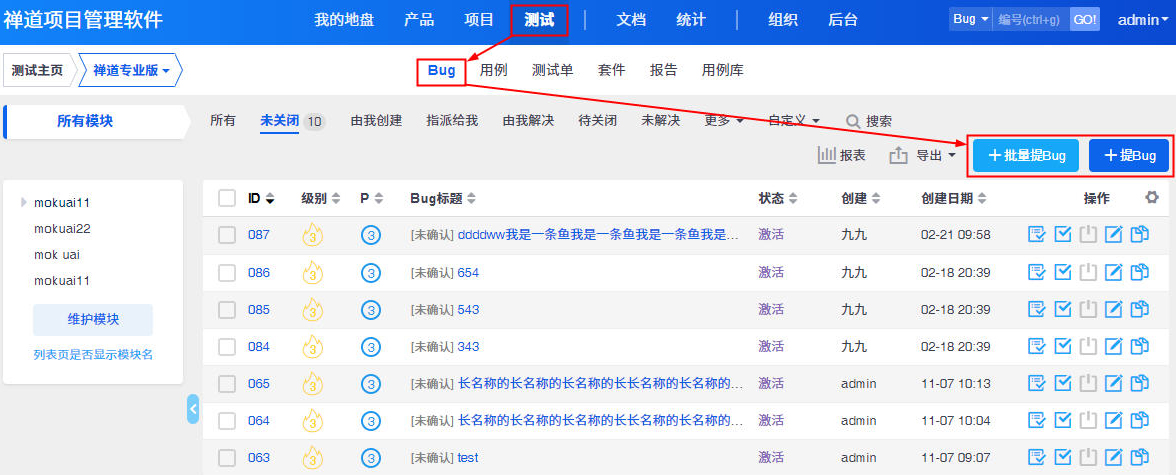Click the resolve icon for bug 064
Viewport: 1176px width, 475px height.
tap(1063, 420)
